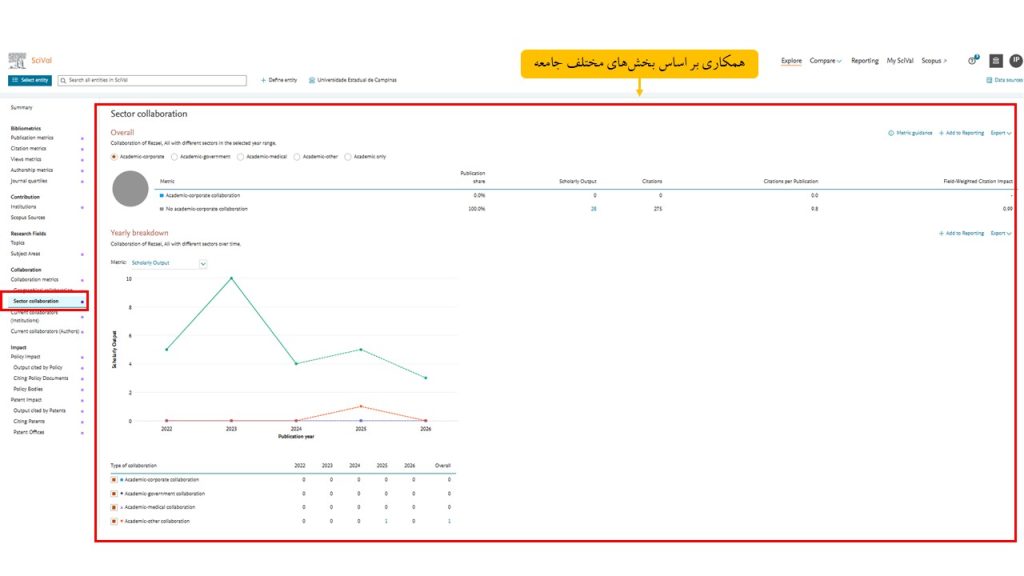Open Citing Patents sidebar item
Image resolution: width=1024 pixels, height=576 pixels.
(29, 421)
